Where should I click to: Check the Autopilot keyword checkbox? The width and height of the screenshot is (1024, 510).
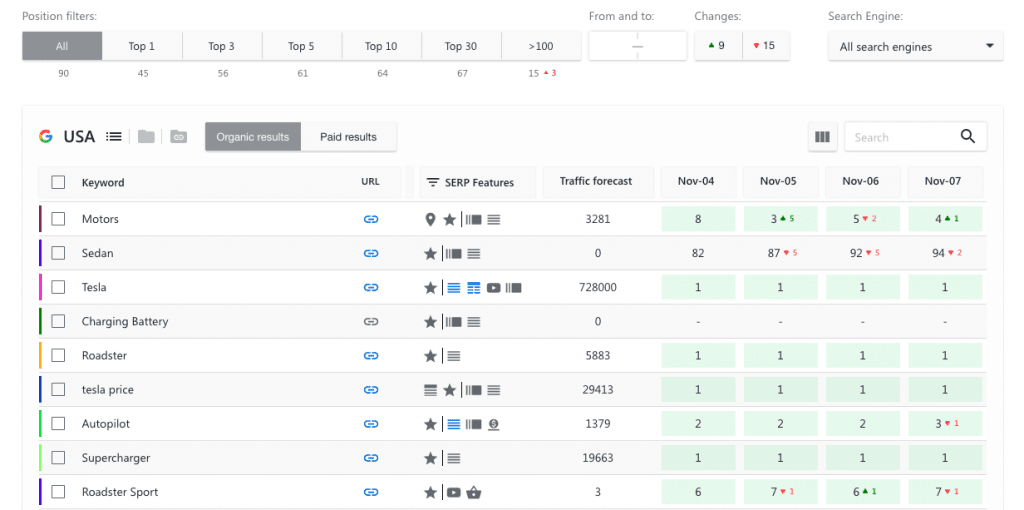tap(58, 424)
